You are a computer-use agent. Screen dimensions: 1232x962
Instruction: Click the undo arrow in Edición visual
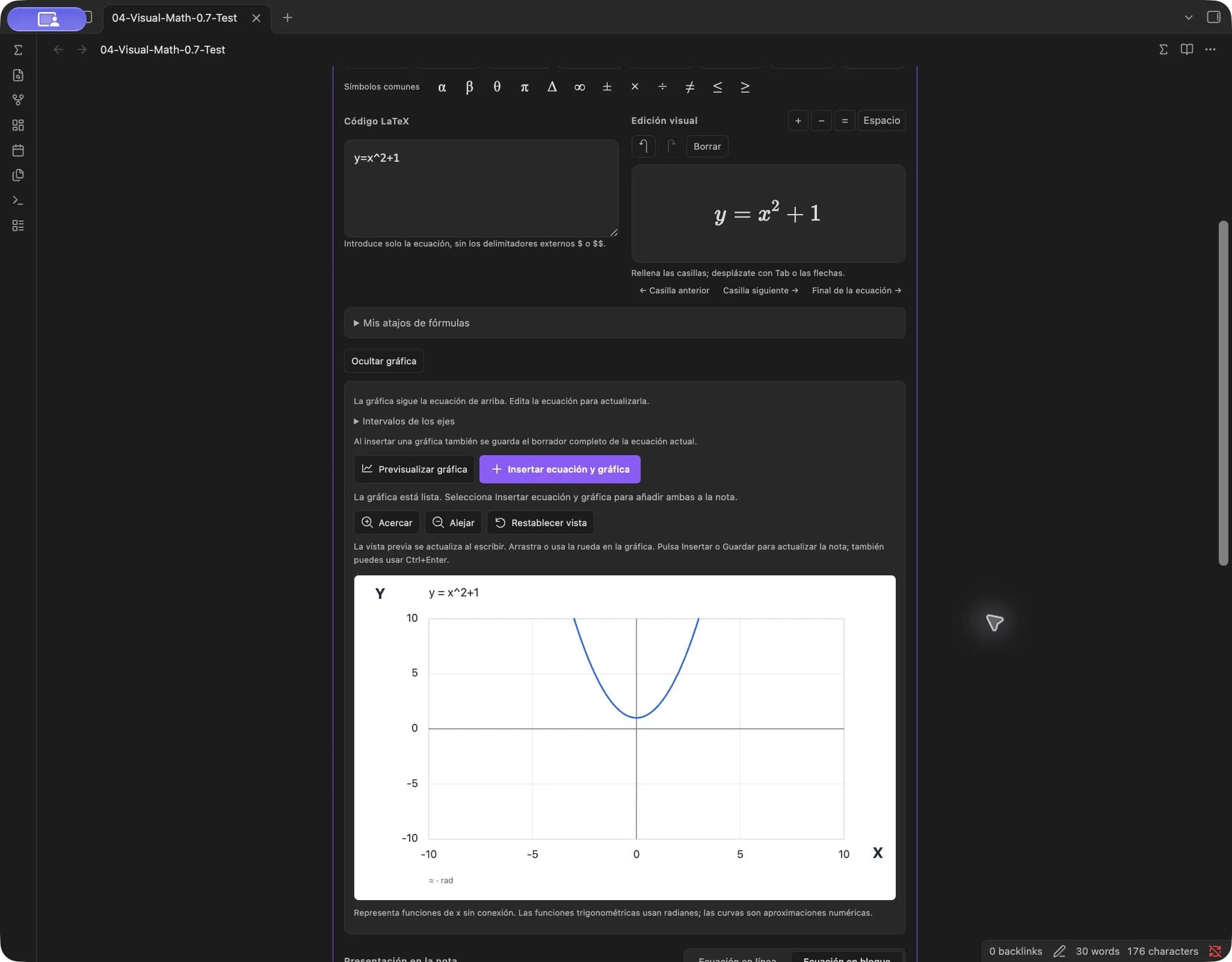[644, 146]
